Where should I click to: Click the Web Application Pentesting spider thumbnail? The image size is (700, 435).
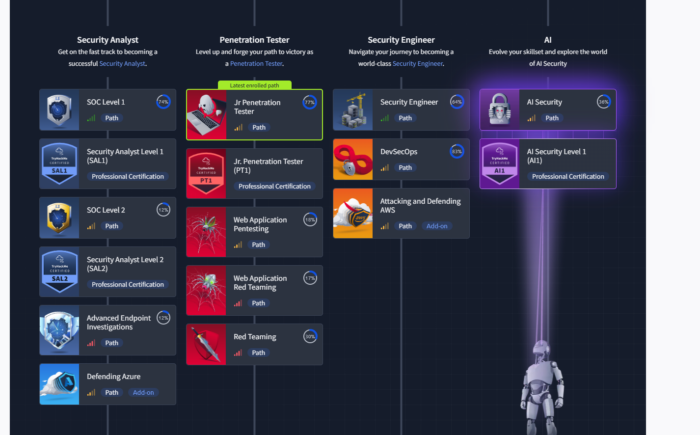[x=206, y=232]
